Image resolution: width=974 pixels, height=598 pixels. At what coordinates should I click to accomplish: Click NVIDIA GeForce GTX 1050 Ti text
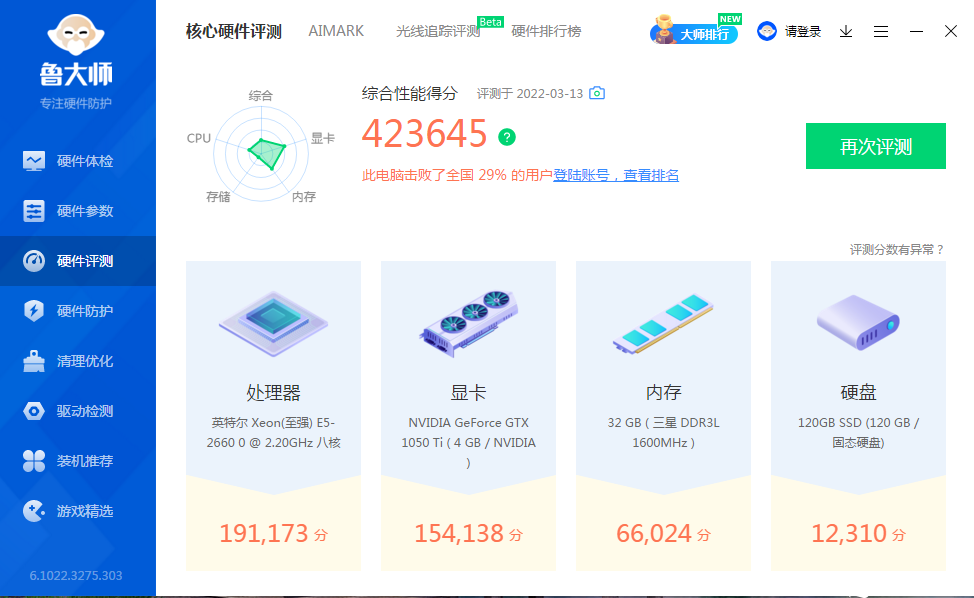click(x=468, y=442)
